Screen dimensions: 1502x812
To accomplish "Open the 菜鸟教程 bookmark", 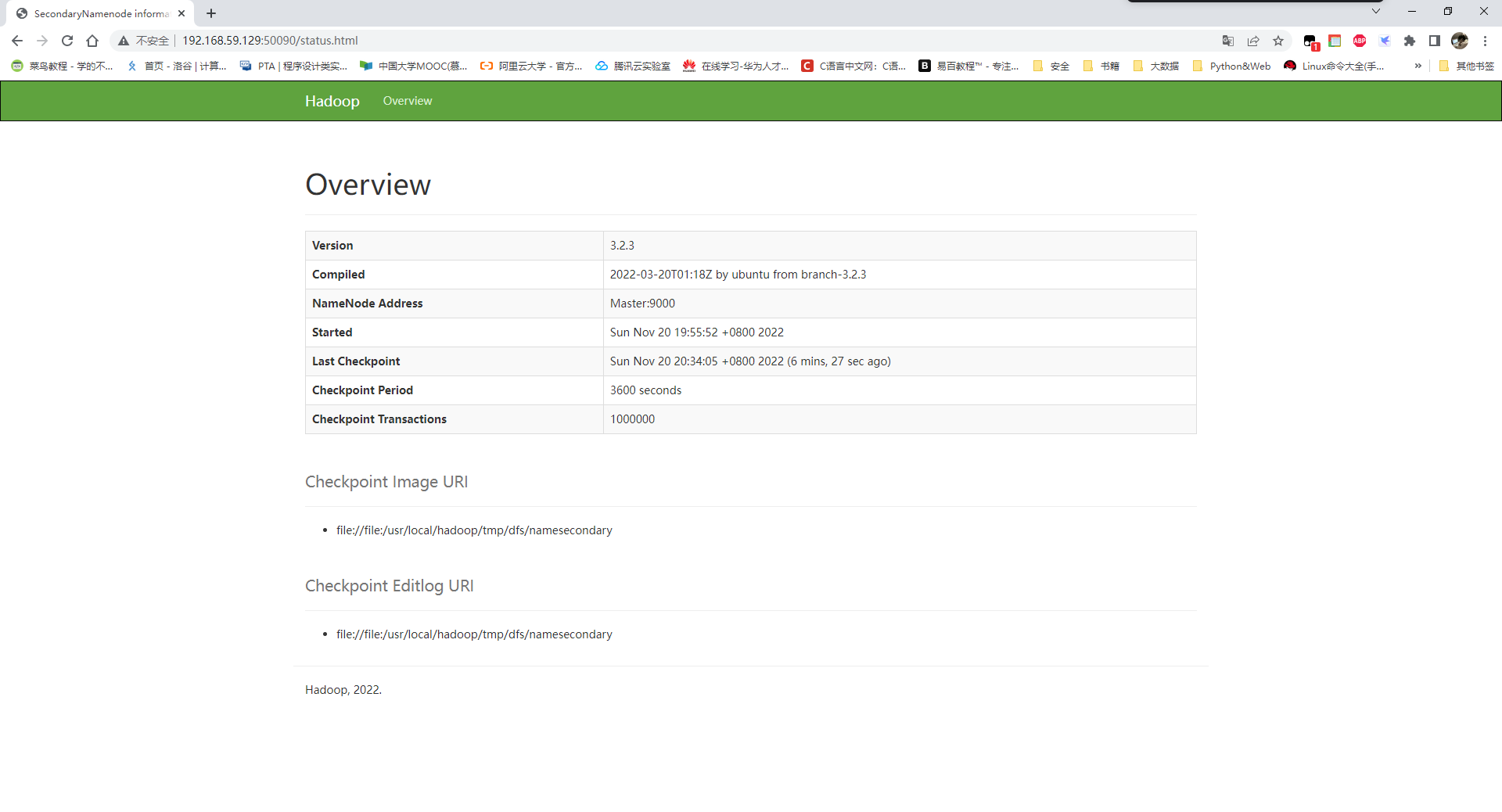I will (x=63, y=66).
